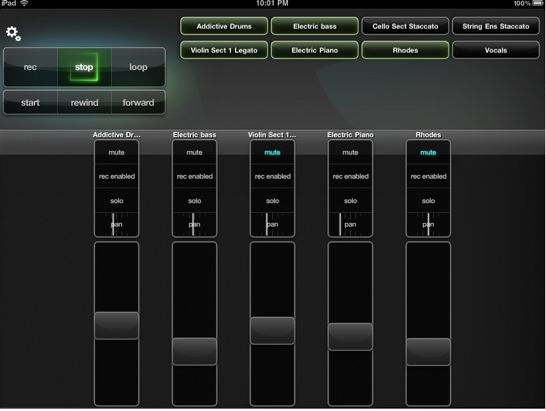Mute the Addictive Drums channel
The image size is (546, 411).
point(116,153)
